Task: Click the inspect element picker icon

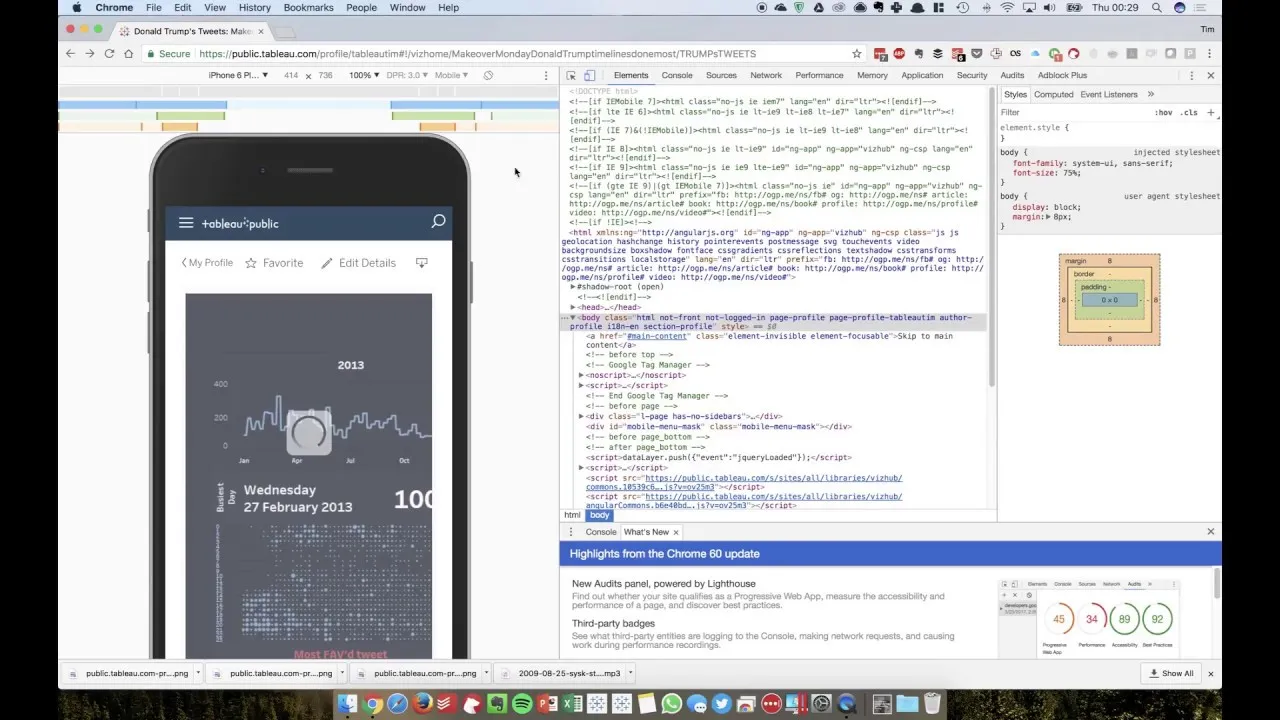Action: [571, 75]
